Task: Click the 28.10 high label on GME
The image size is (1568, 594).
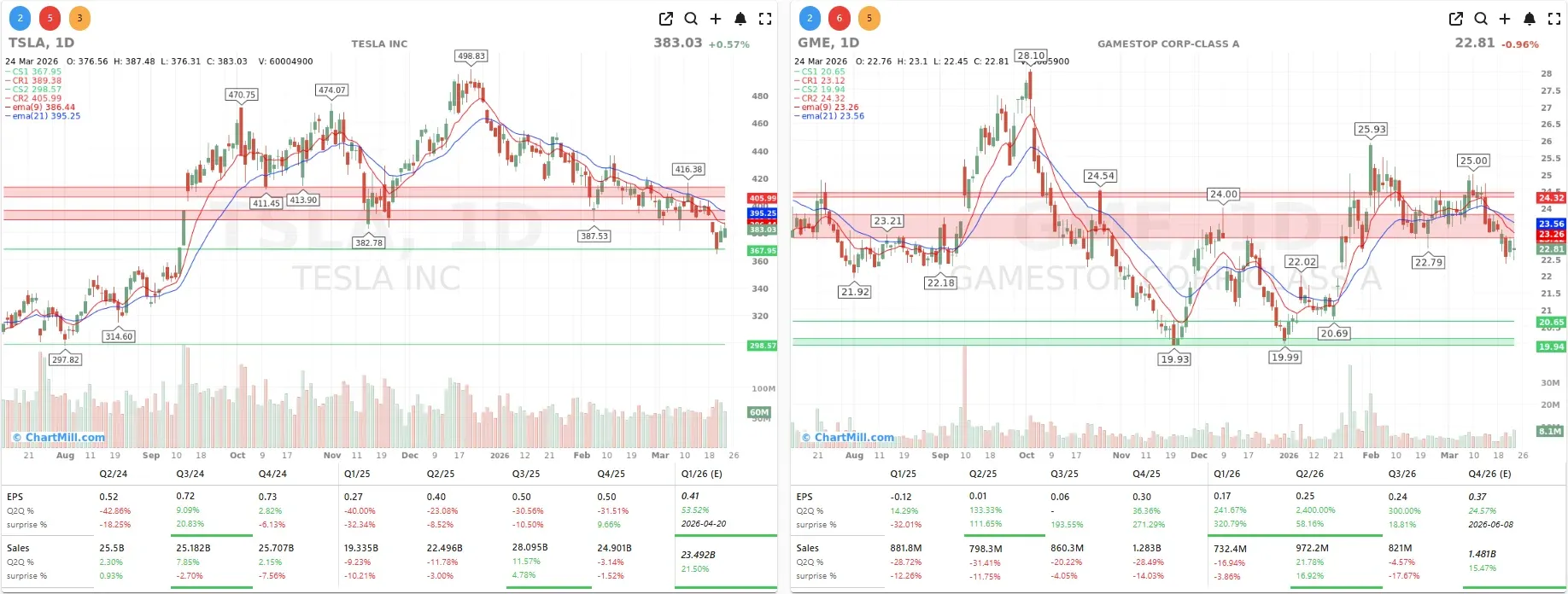Action: [x=1031, y=55]
